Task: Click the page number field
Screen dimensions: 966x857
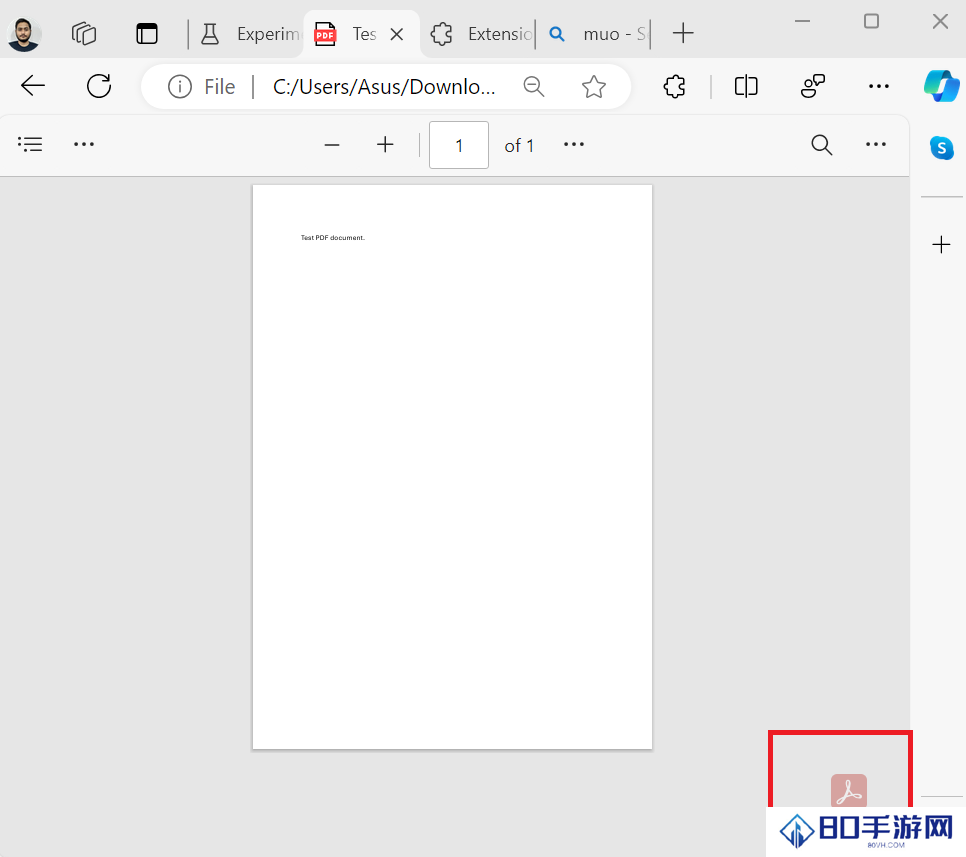Action: [x=459, y=145]
